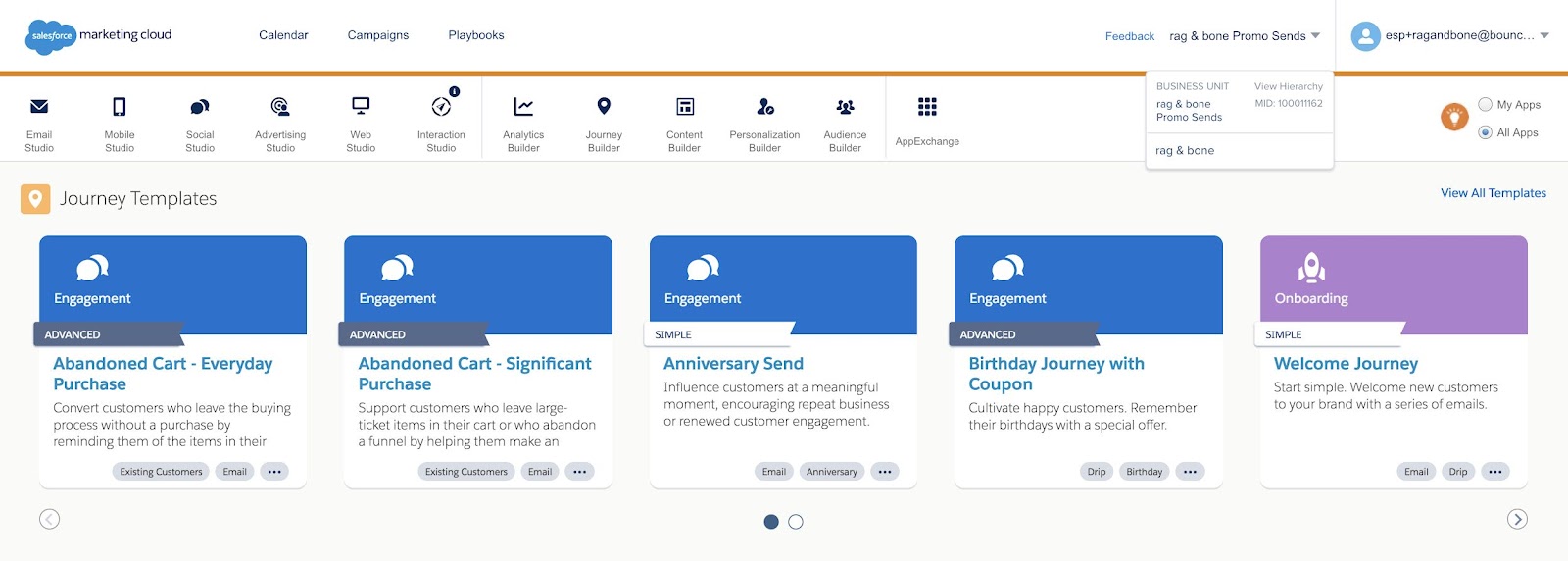Click Email tag on Significant Purchase card
Screen dimensions: 1568x561
540,472
